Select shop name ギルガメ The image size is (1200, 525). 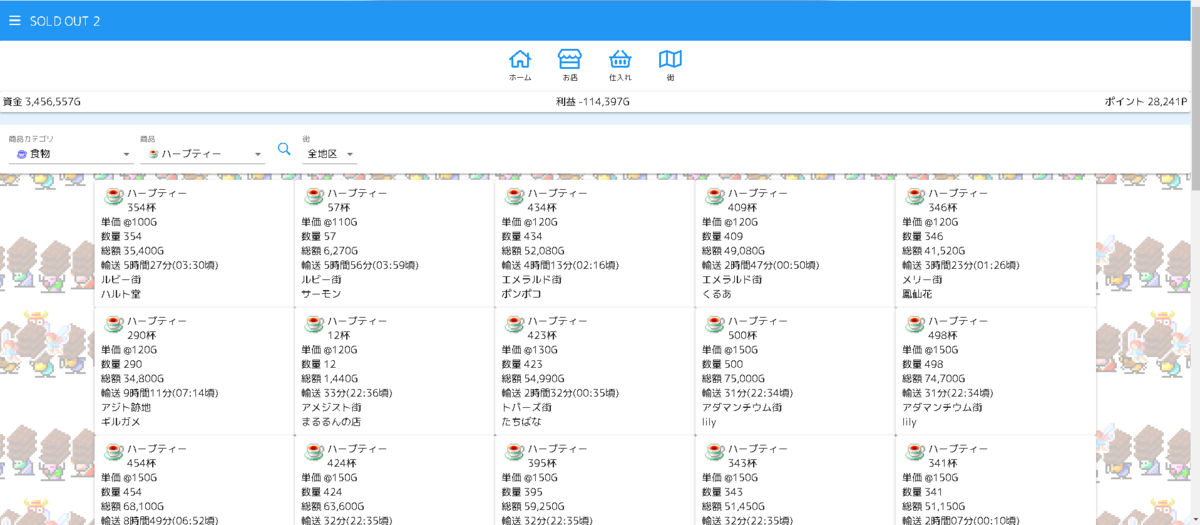click(121, 422)
